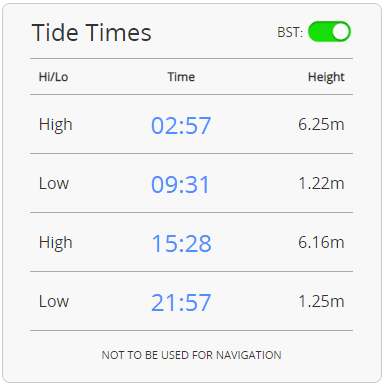Viewport: 385px width, 386px height.
Task: Select the 21:57 low tide time
Action: click(181, 302)
